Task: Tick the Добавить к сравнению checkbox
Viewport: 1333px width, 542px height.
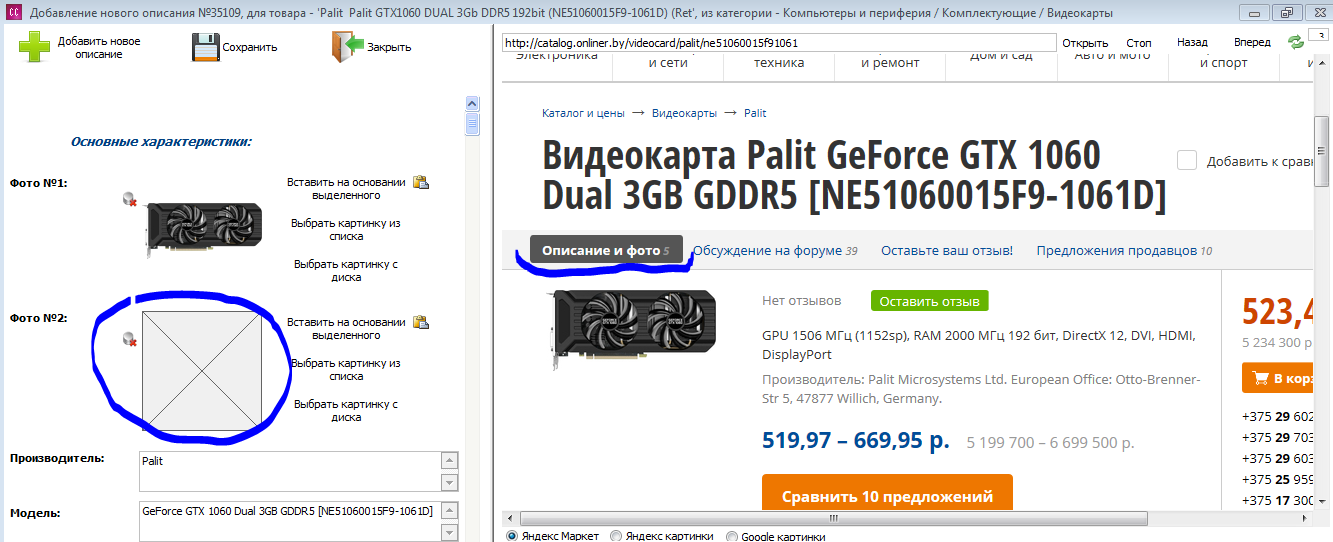Action: click(1187, 160)
